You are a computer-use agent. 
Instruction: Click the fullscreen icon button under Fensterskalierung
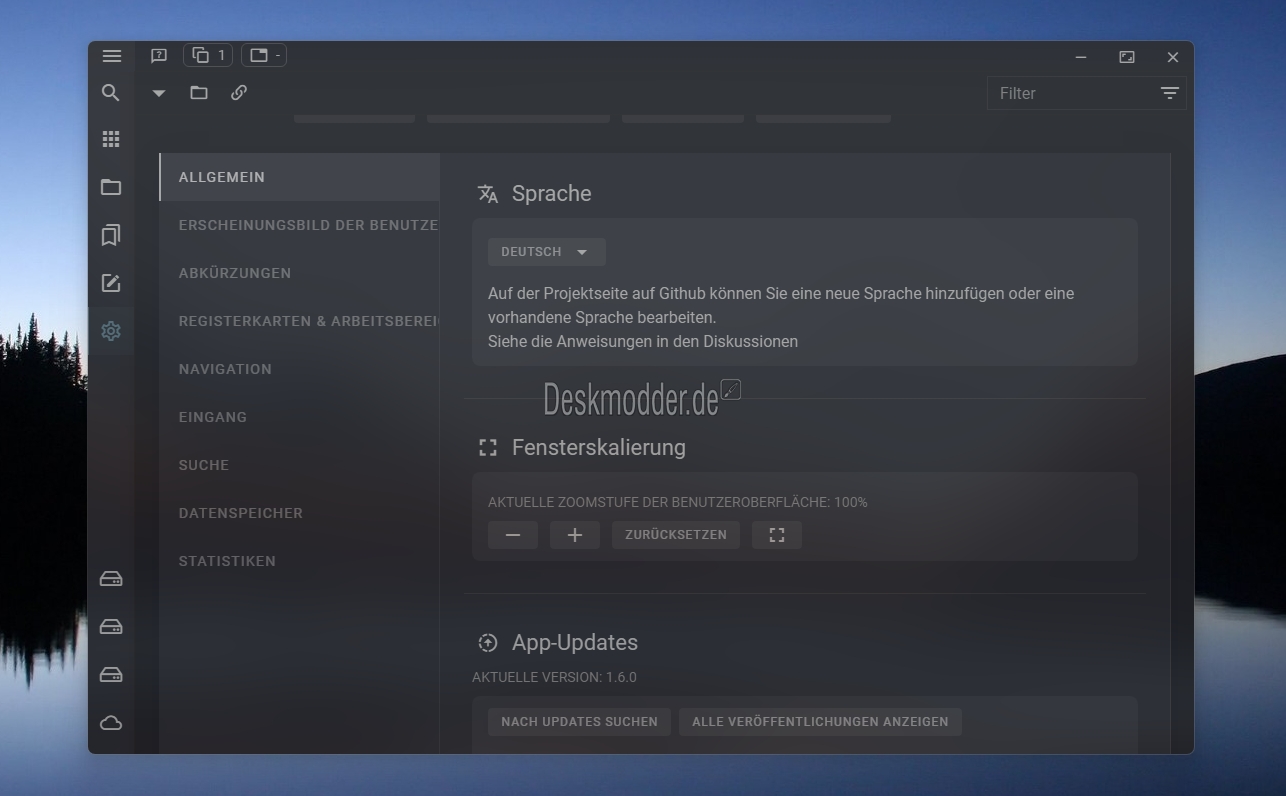[x=777, y=535]
